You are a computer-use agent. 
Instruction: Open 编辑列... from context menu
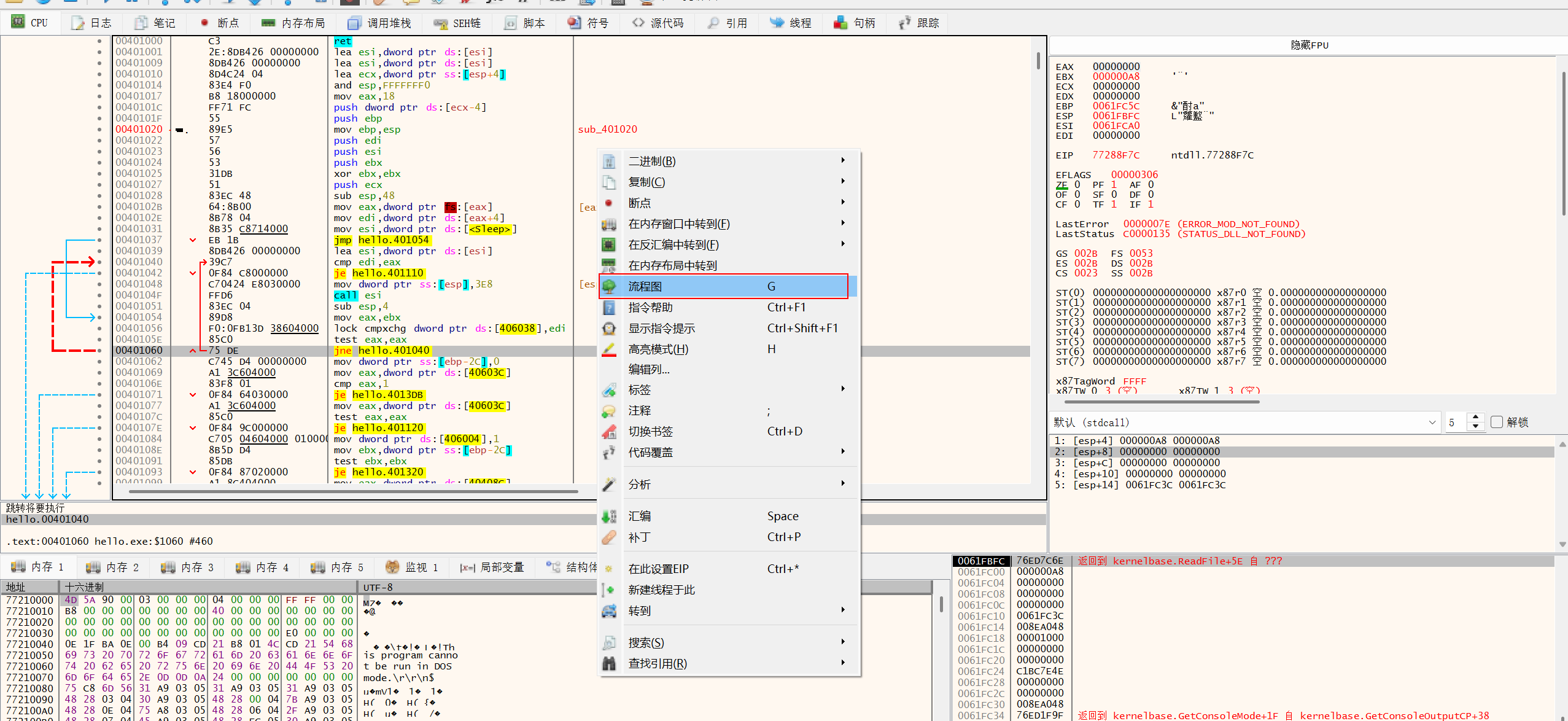(x=728, y=369)
